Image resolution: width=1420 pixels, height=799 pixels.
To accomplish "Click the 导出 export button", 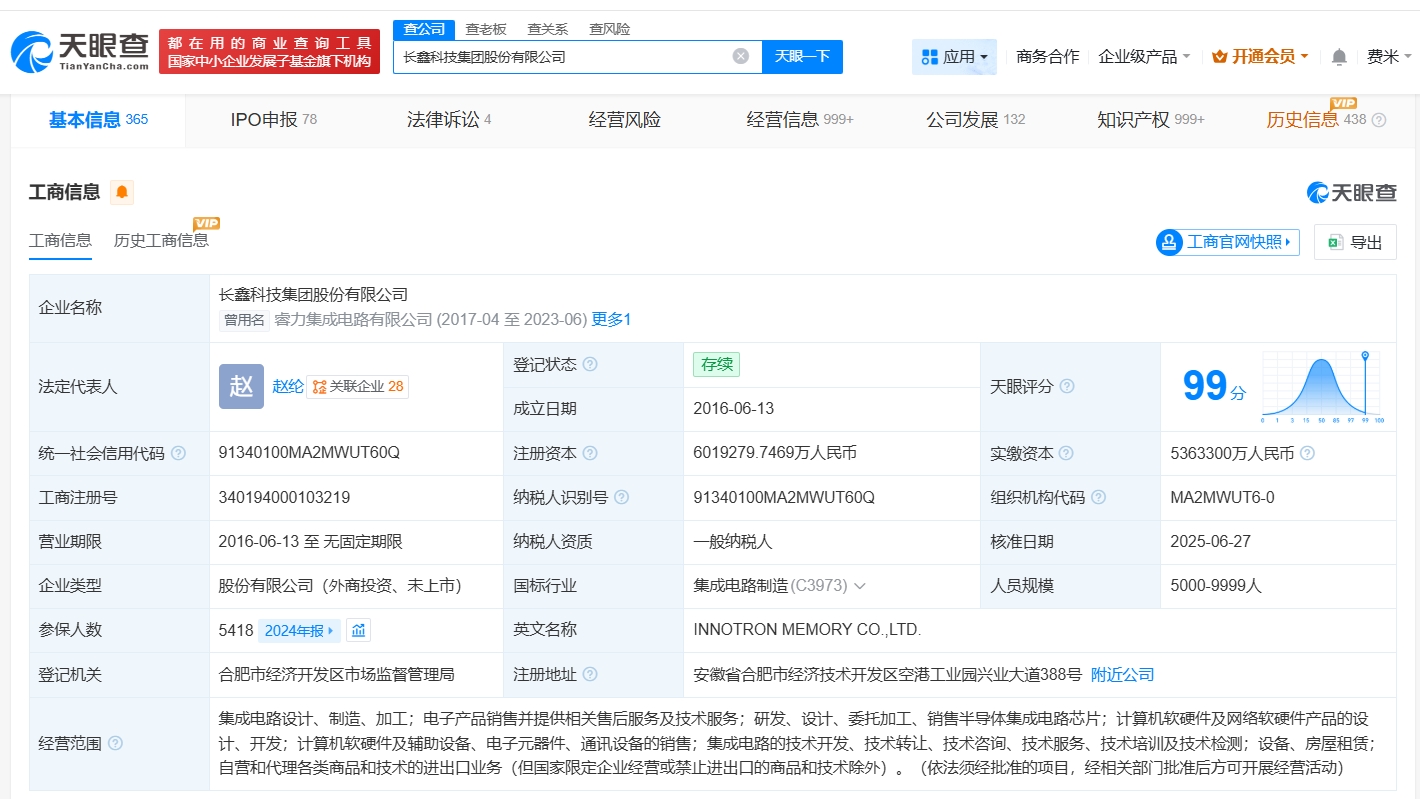I will tap(1355, 242).
